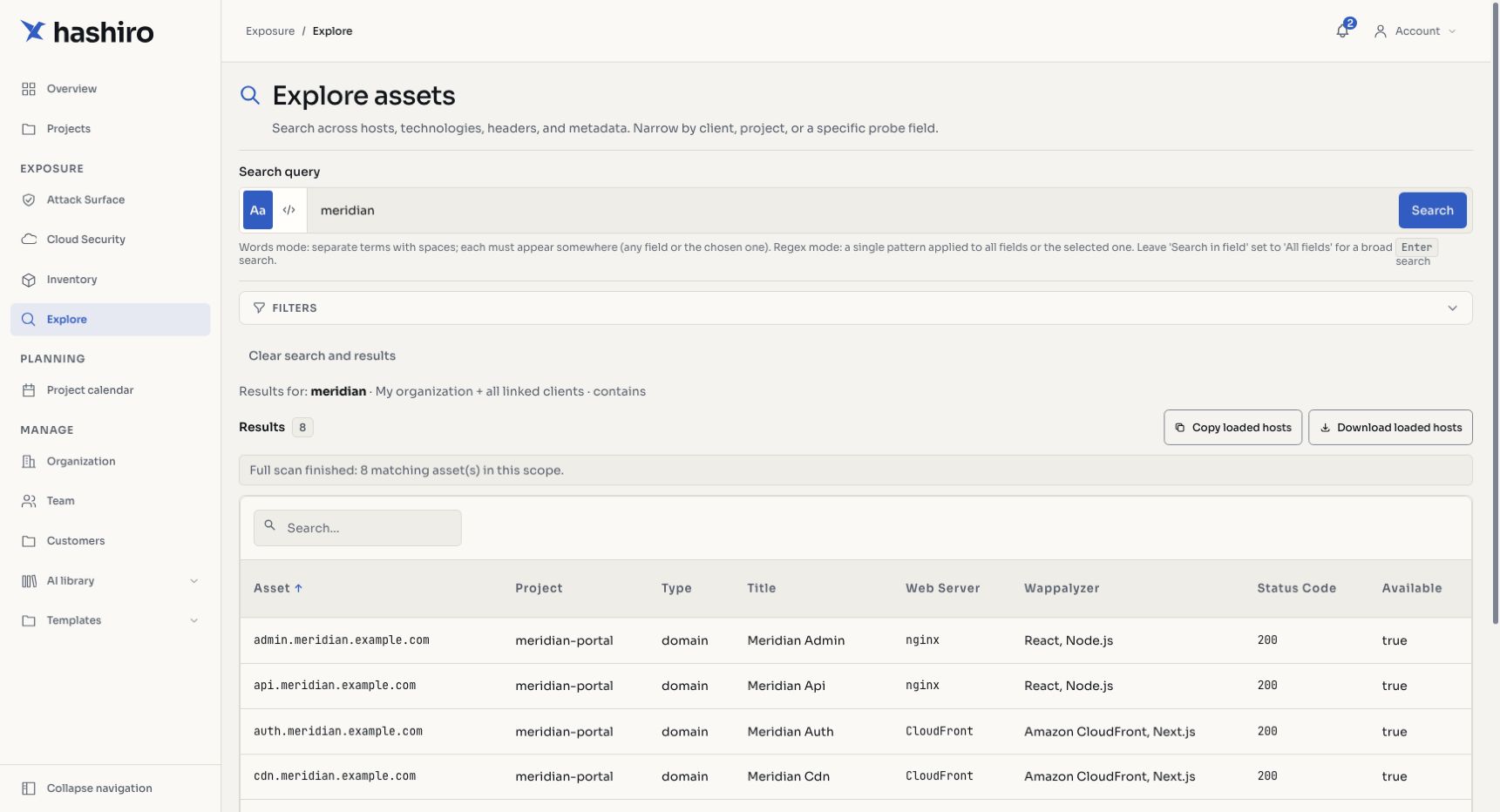Click the blue Search button
The image size is (1500, 812).
click(1432, 210)
